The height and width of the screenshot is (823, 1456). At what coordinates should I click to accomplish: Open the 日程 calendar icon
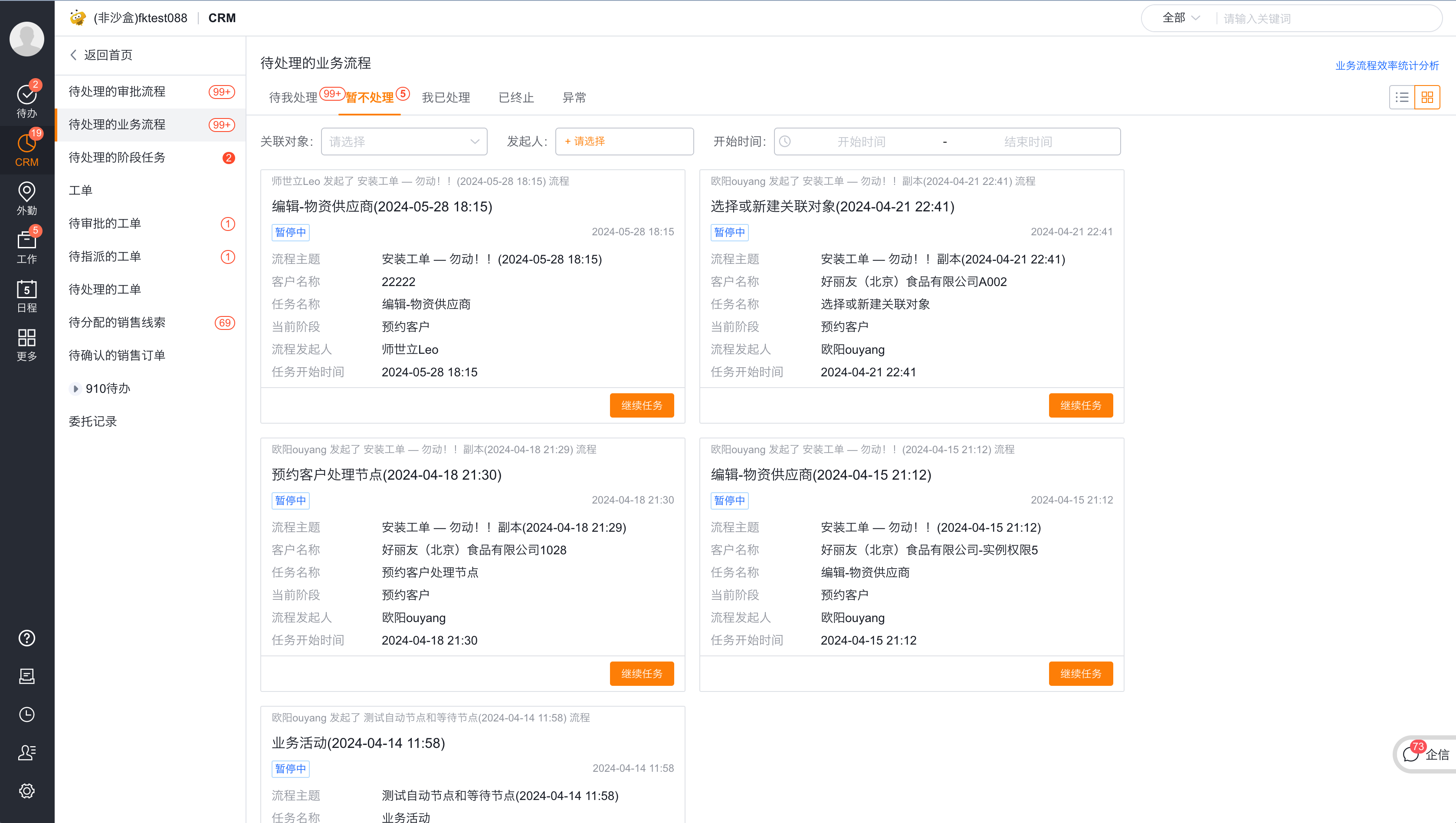click(x=26, y=296)
